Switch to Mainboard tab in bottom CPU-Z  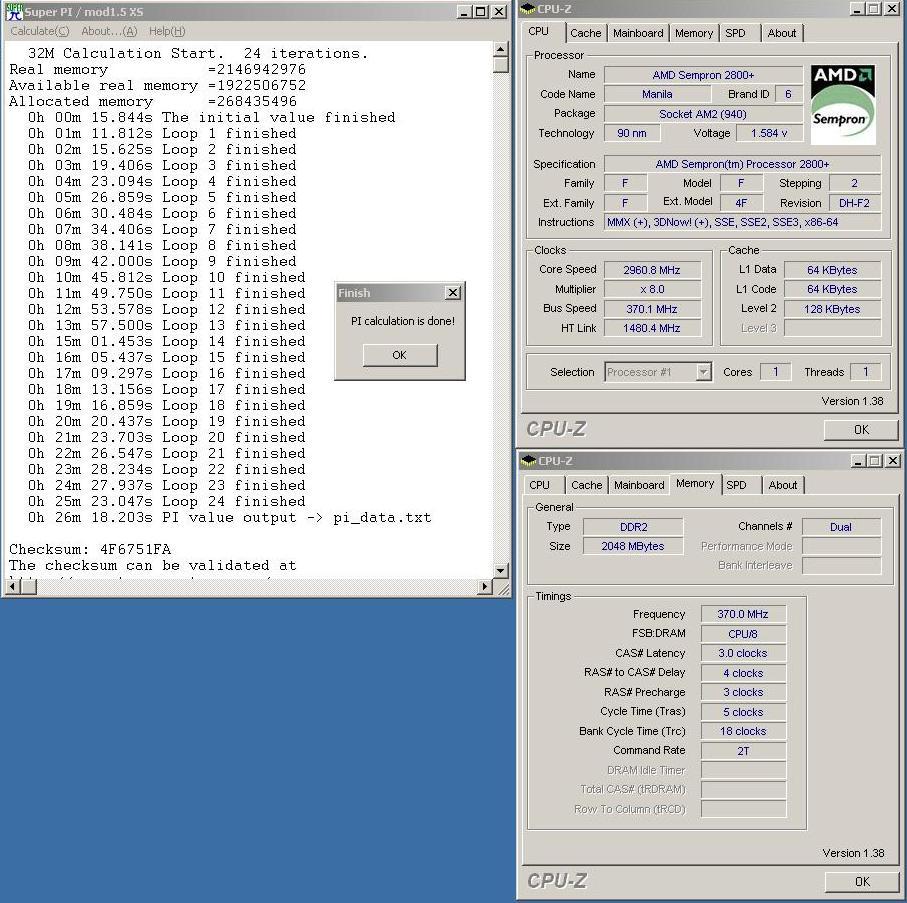639,485
